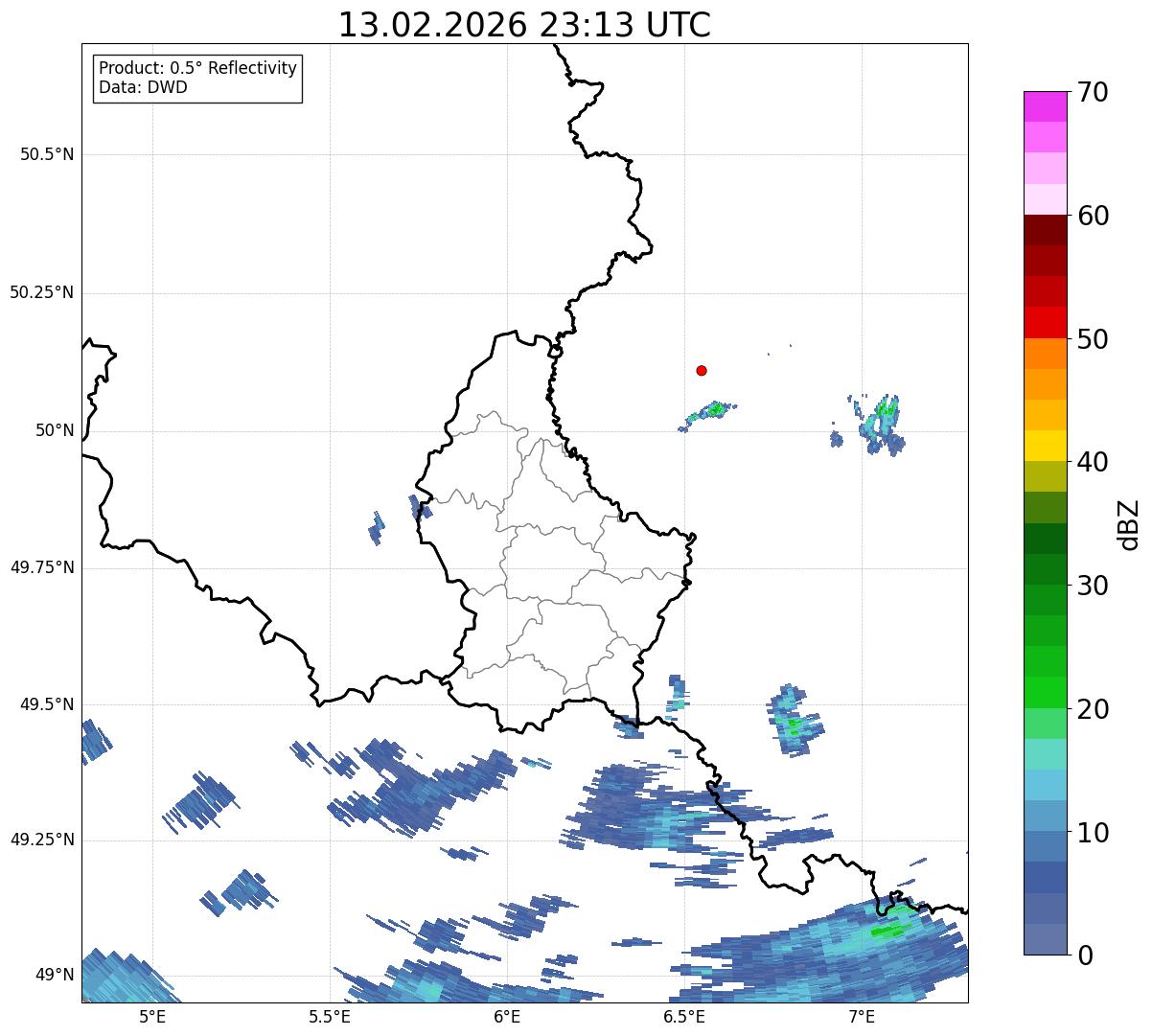1152x1036 pixels.
Task: Click the "6°E" longitude label
Action: tap(507, 1017)
